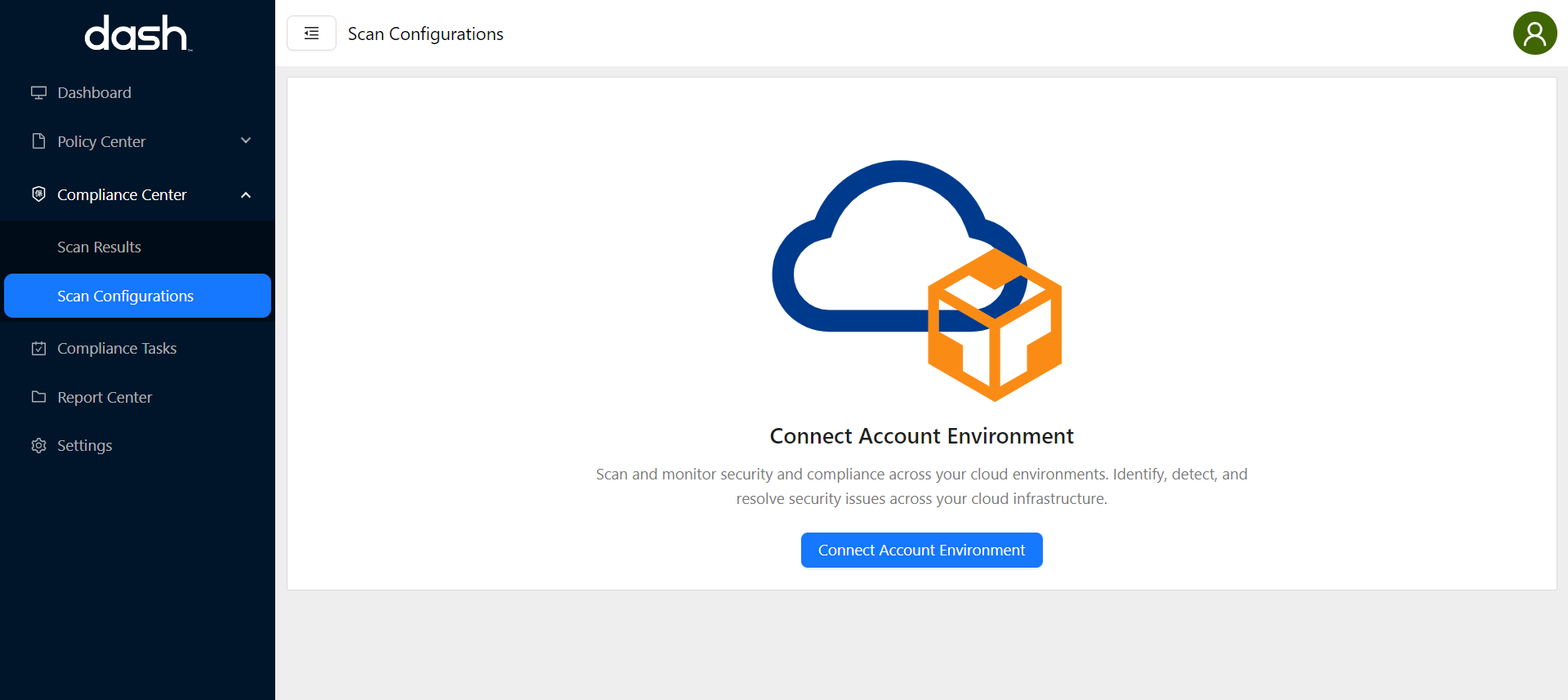The width and height of the screenshot is (1568, 700).
Task: Open the Report Center text label
Action: click(105, 397)
